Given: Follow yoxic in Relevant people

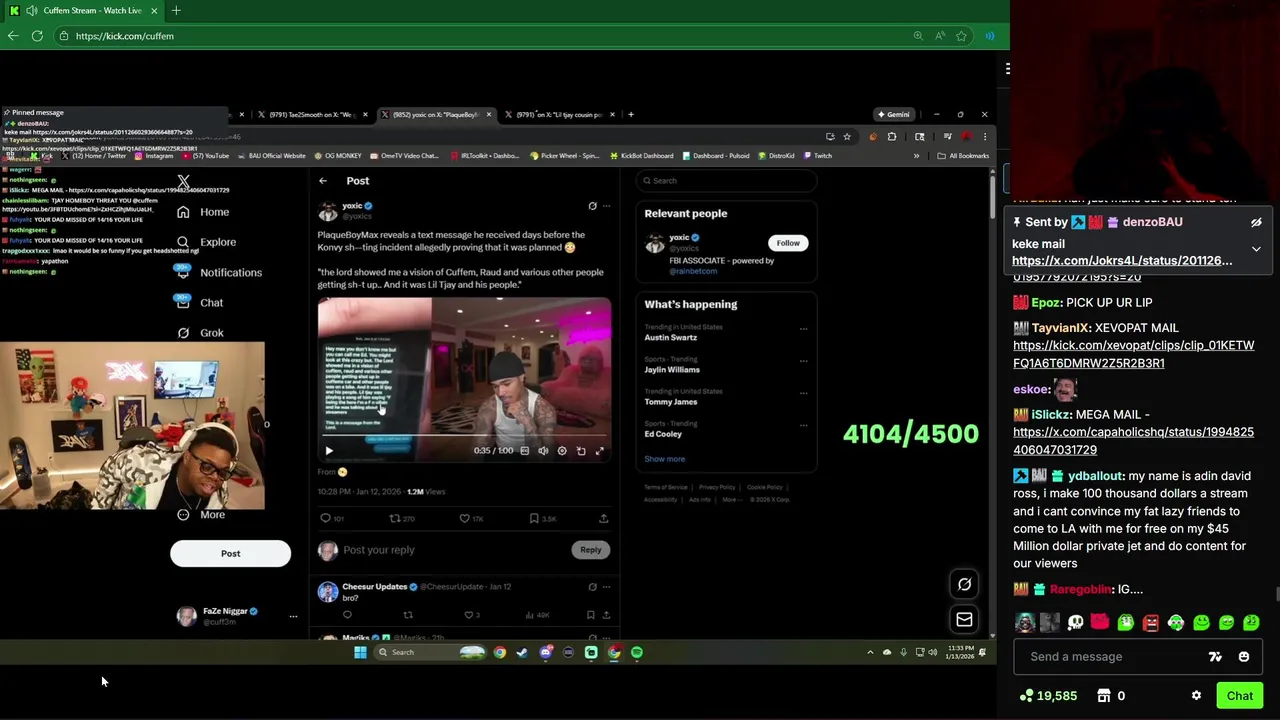Looking at the screenshot, I should (788, 243).
